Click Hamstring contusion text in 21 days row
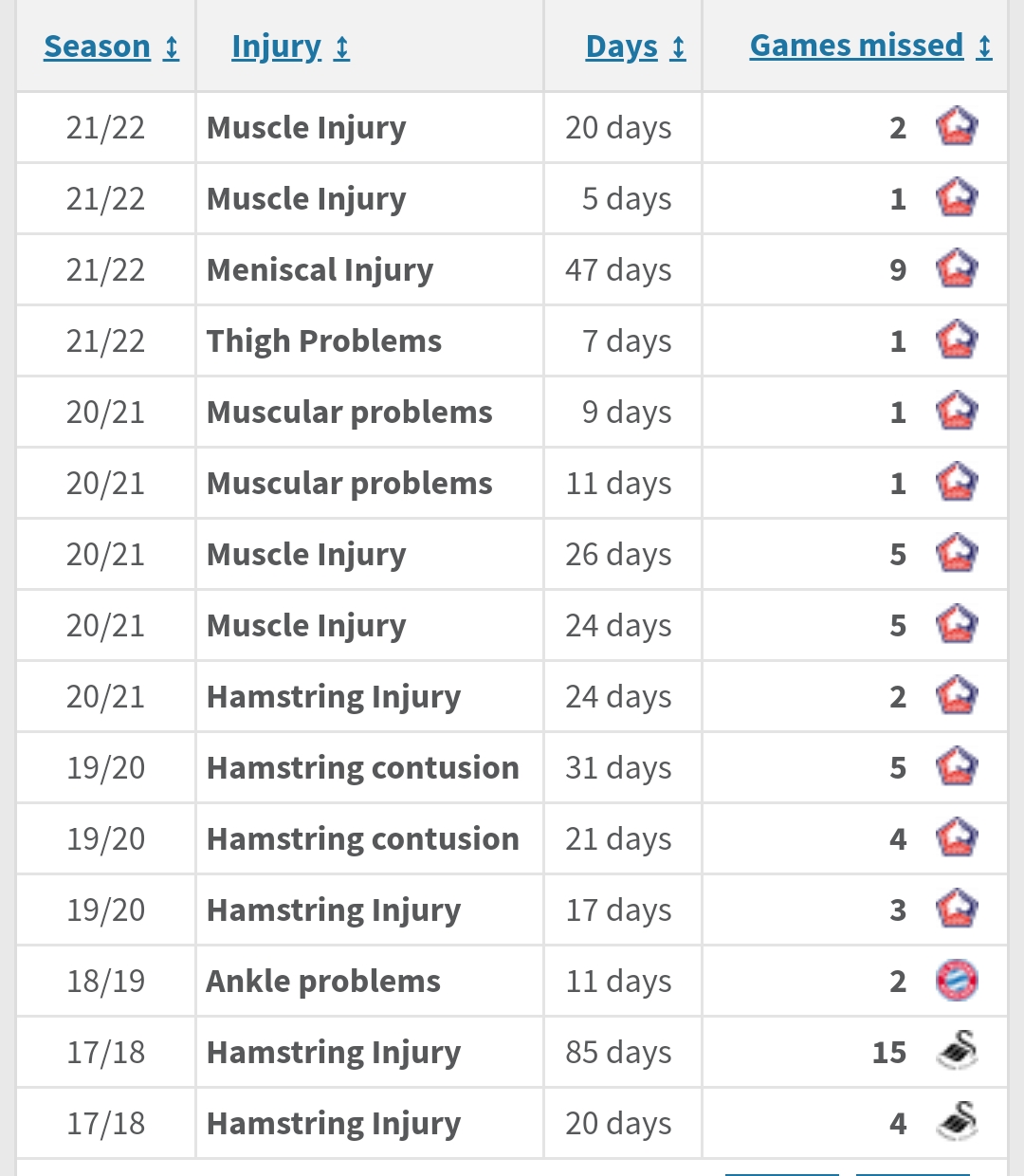Viewport: 1024px width, 1176px height. point(362,839)
